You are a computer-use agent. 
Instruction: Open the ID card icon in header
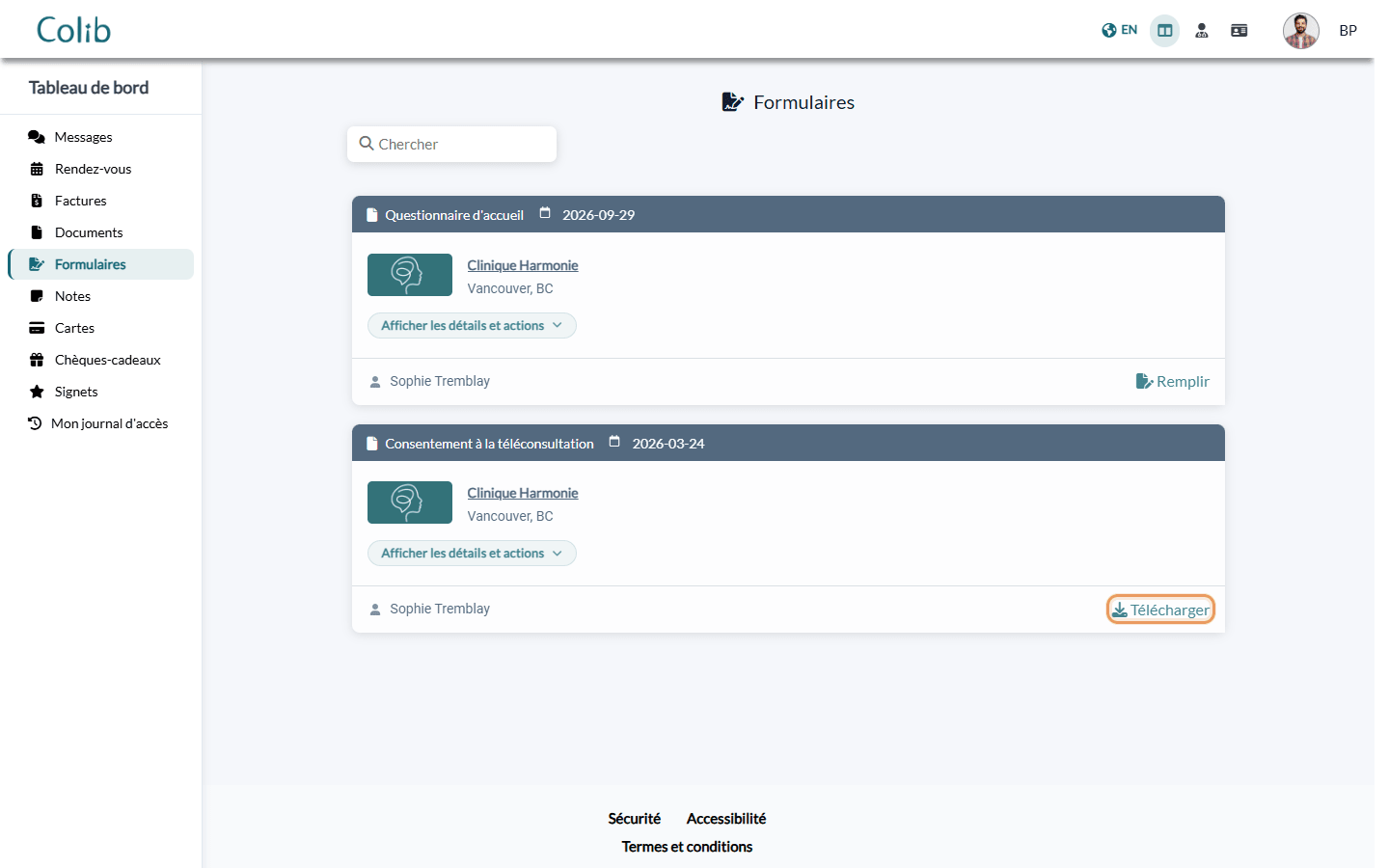tap(1239, 31)
